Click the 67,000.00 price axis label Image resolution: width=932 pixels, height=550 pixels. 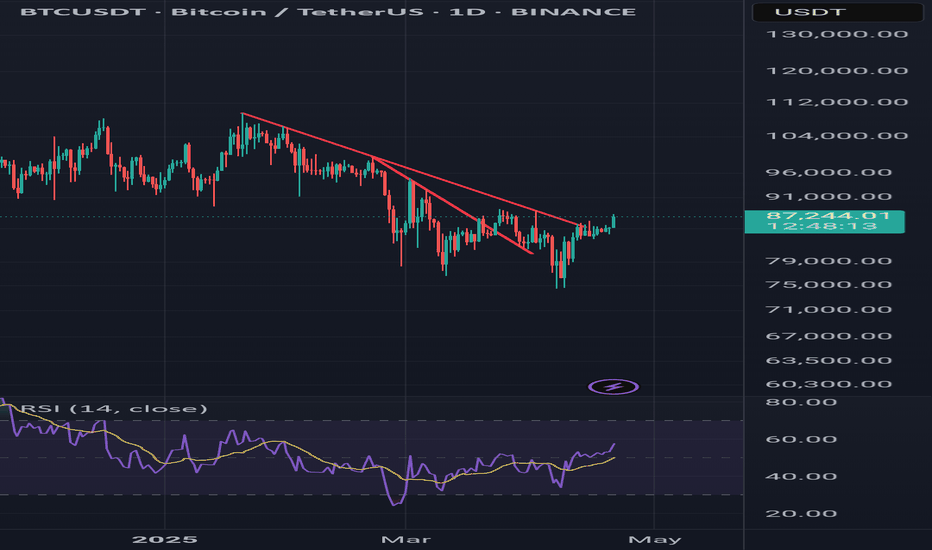pos(829,337)
